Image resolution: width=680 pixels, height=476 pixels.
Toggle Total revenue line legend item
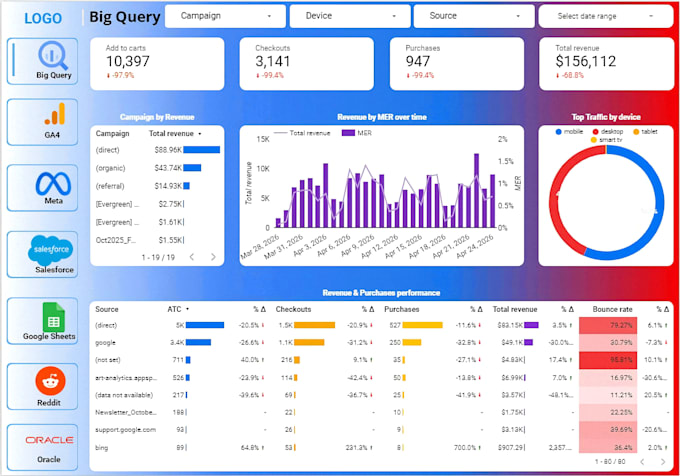pyautogui.click(x=302, y=133)
